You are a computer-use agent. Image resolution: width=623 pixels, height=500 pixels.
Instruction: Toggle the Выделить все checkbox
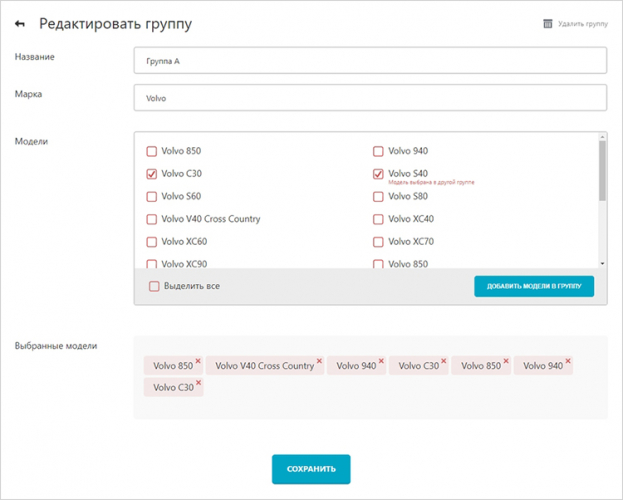154,286
